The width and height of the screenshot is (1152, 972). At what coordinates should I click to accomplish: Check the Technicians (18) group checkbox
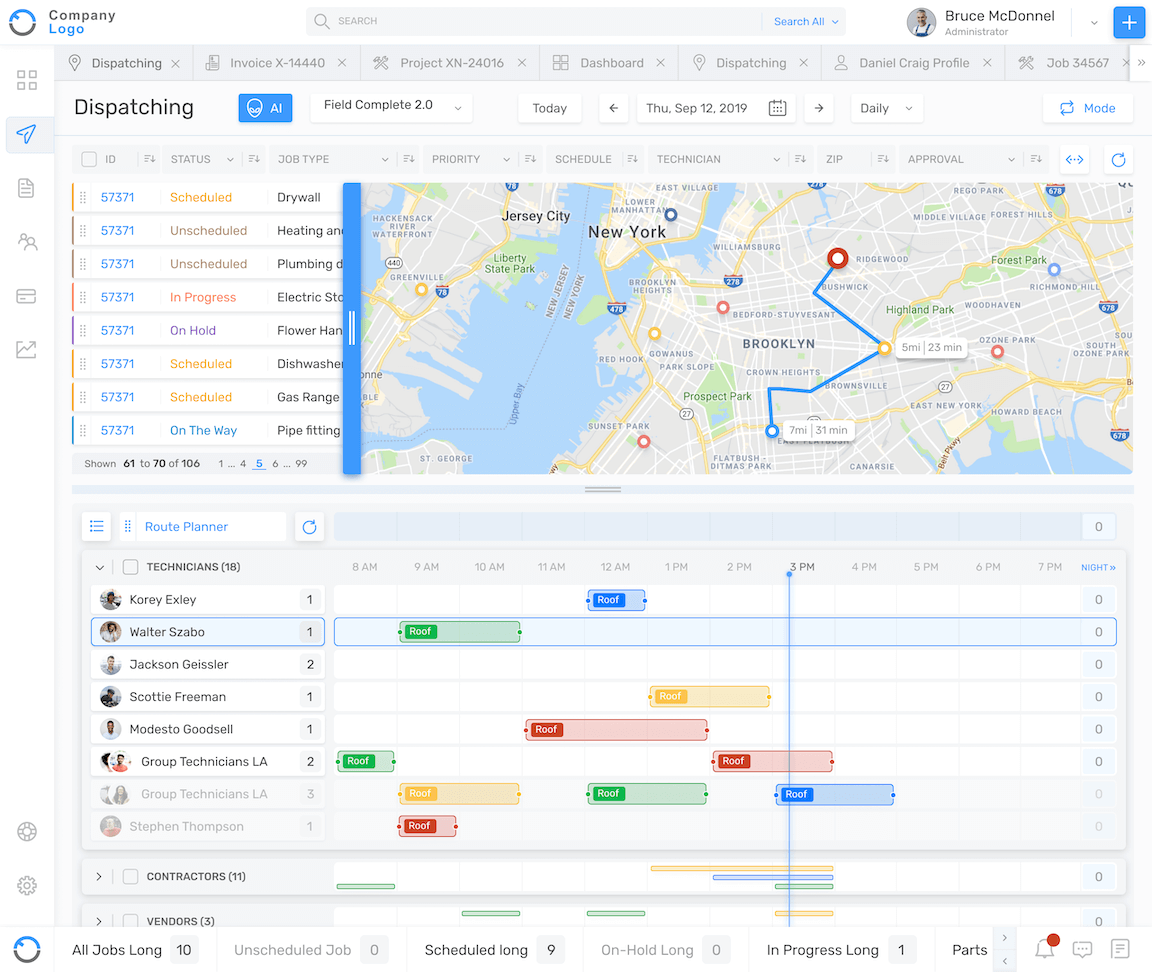point(130,567)
